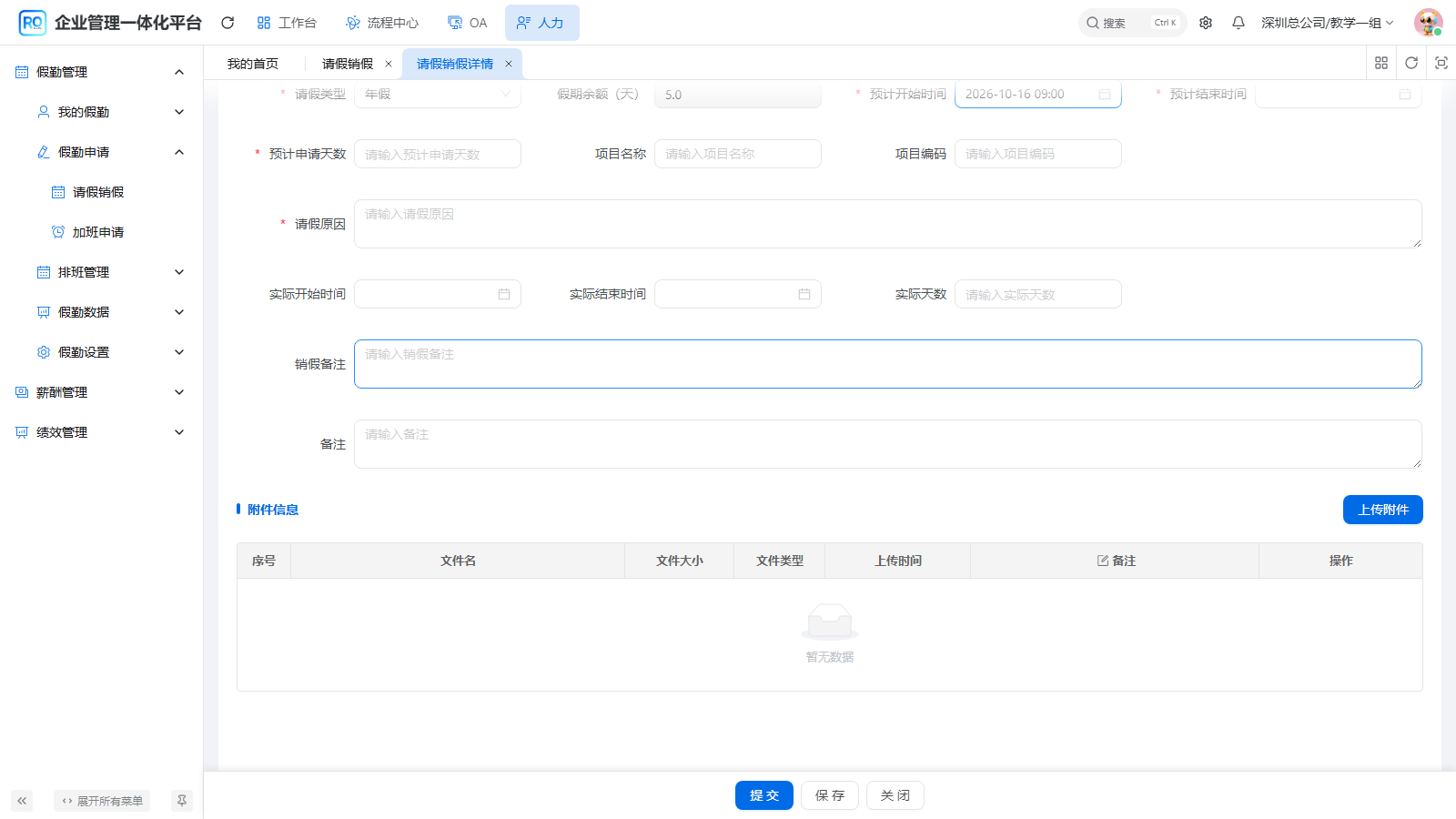1456x819 pixels.
Task: Submit the form with 提交
Action: [764, 795]
